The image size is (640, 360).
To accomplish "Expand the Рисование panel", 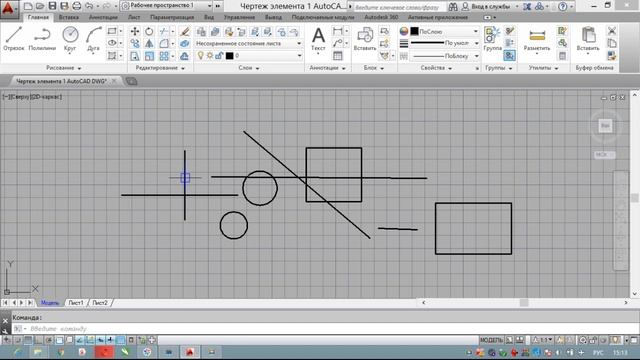I will click(63, 68).
